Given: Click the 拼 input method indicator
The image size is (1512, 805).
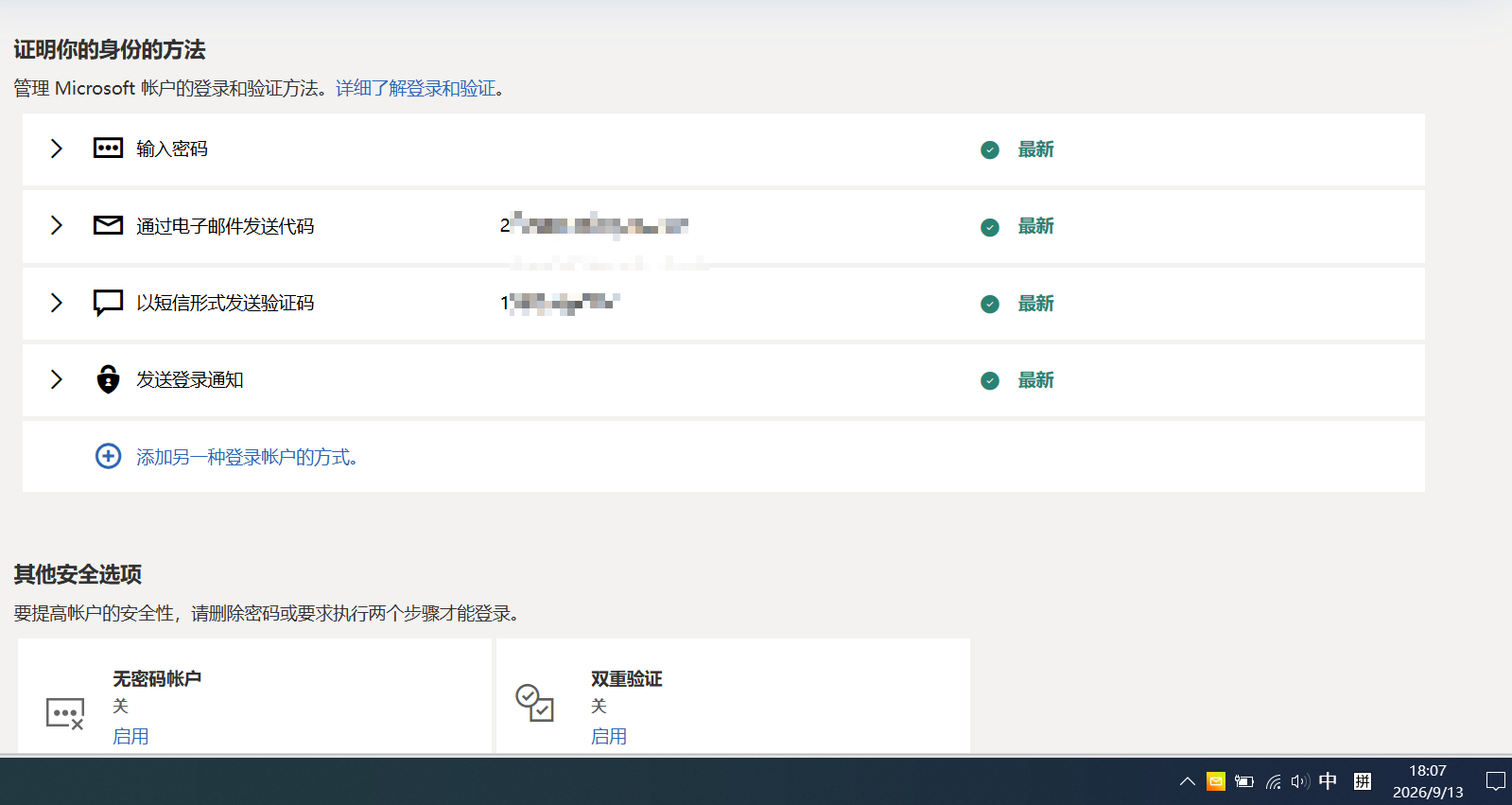Looking at the screenshot, I should (1363, 781).
